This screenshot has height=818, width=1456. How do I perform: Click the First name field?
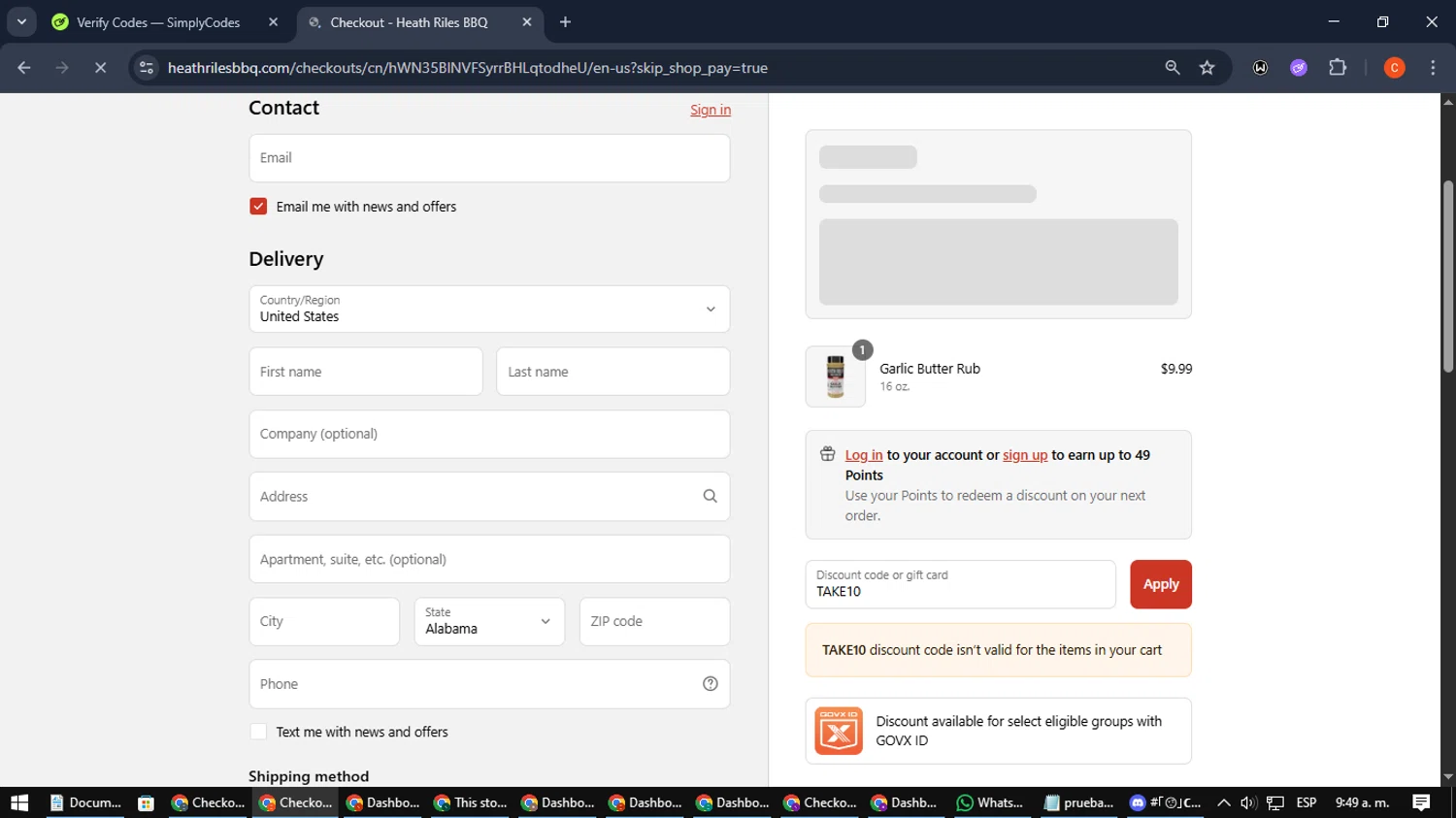[366, 372]
